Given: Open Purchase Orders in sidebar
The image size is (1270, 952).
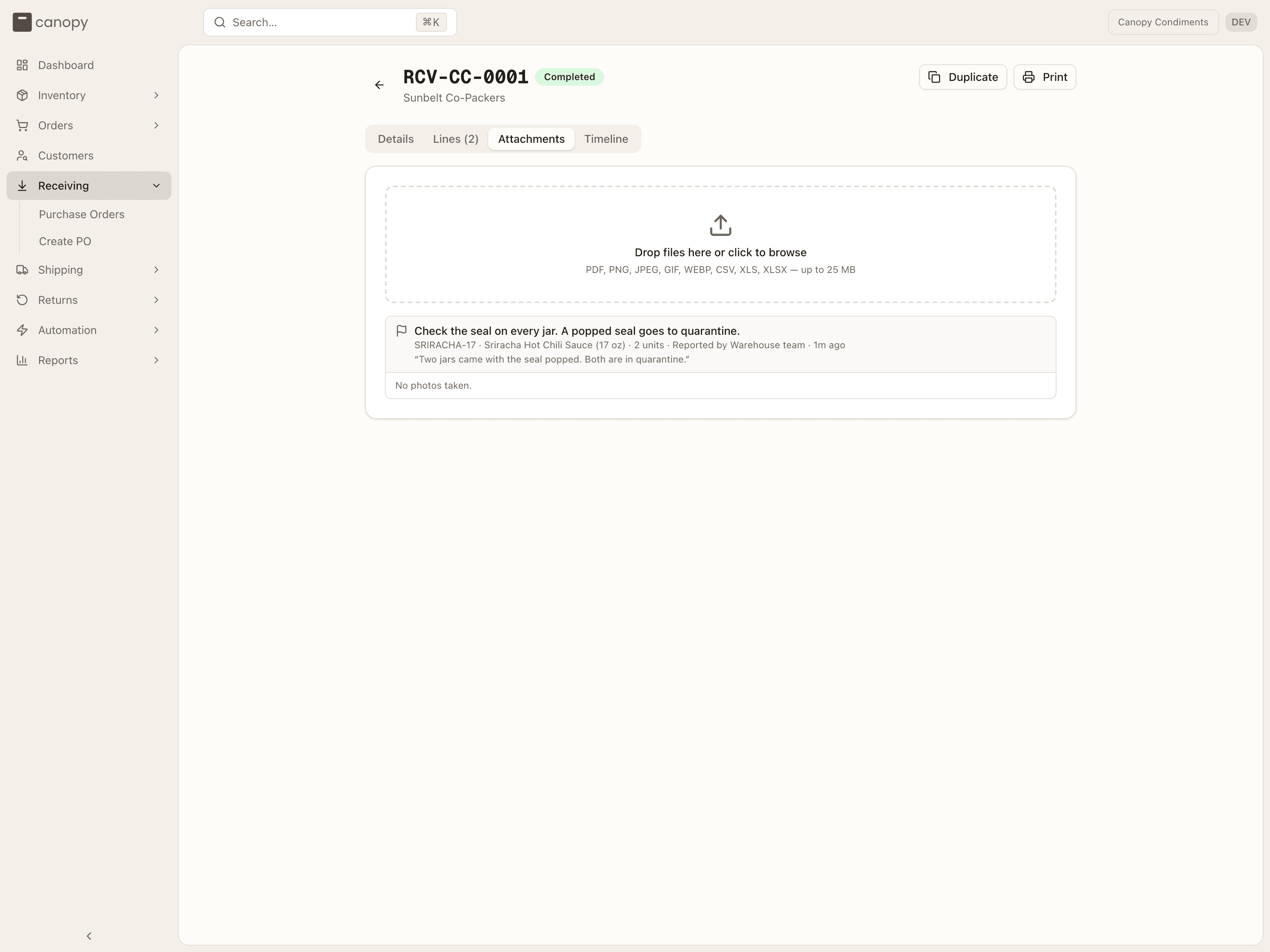Looking at the screenshot, I should pos(81,214).
